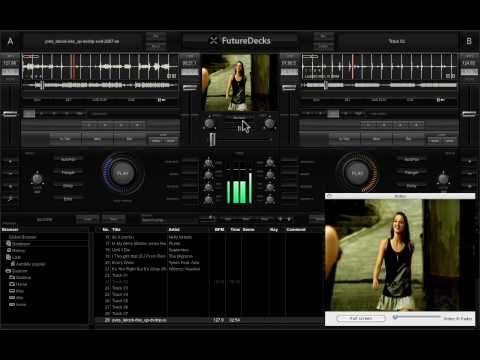Expand the System node in browser tree
Screen dimensions: 480x360
[x=20, y=271]
